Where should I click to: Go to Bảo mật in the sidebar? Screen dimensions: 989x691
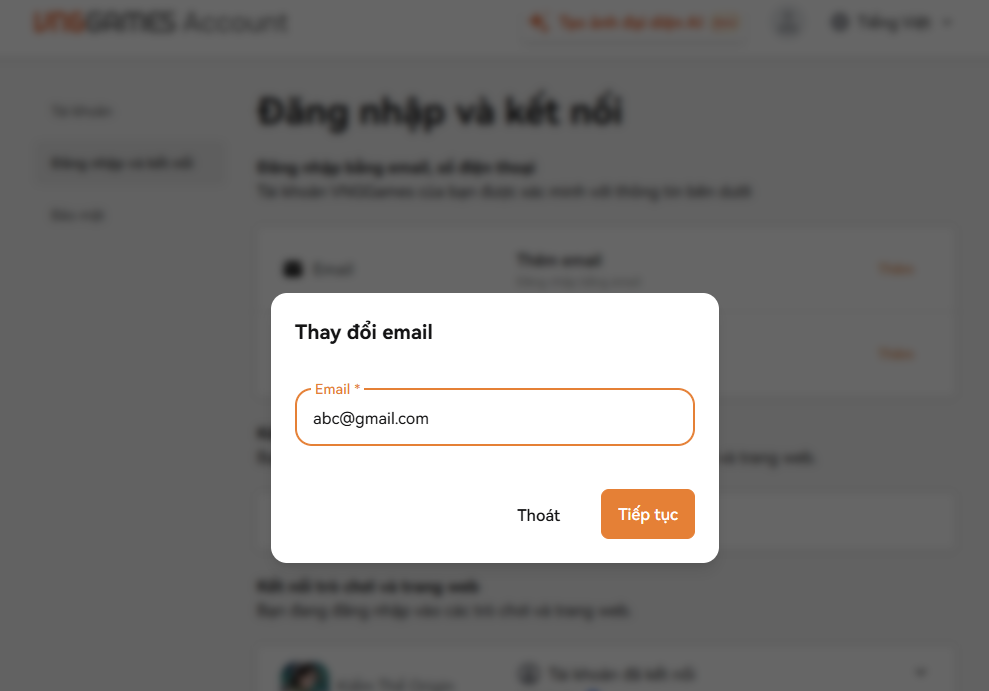pyautogui.click(x=78, y=215)
